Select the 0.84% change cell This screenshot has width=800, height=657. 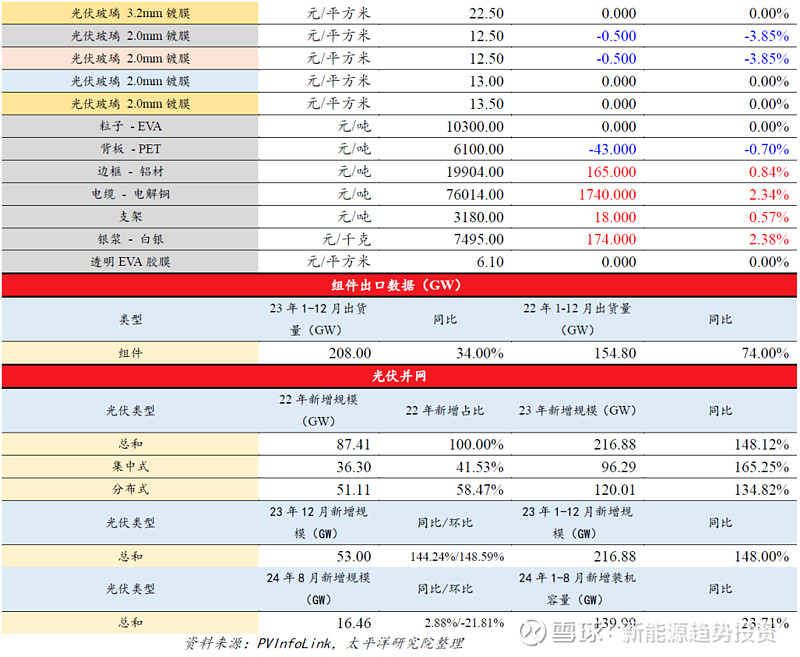pos(769,171)
